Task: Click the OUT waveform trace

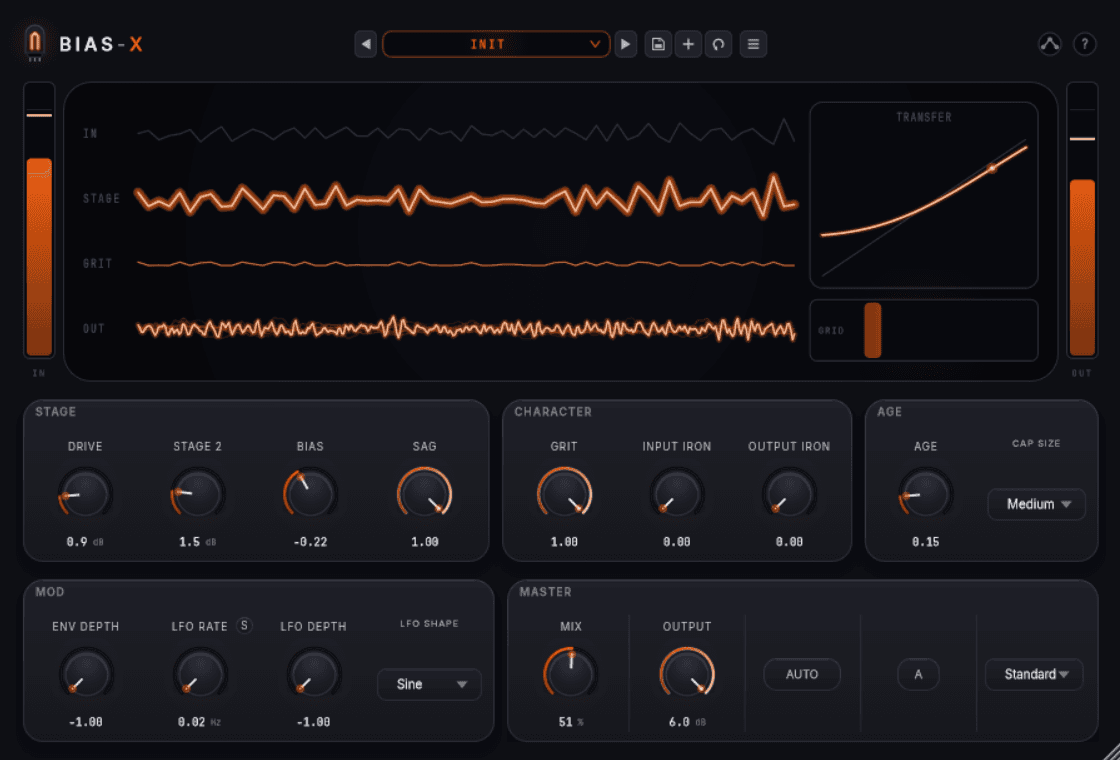Action: pyautogui.click(x=466, y=329)
